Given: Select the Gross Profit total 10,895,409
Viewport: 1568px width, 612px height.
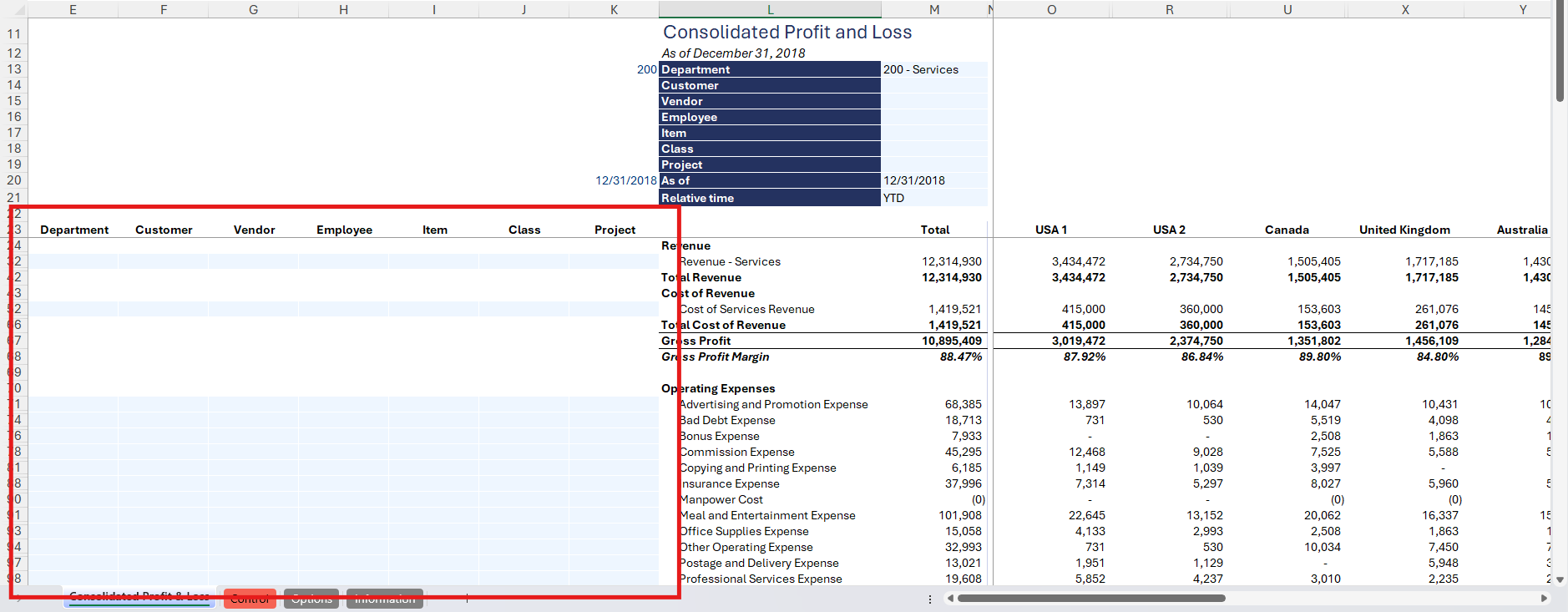Looking at the screenshot, I should (951, 341).
